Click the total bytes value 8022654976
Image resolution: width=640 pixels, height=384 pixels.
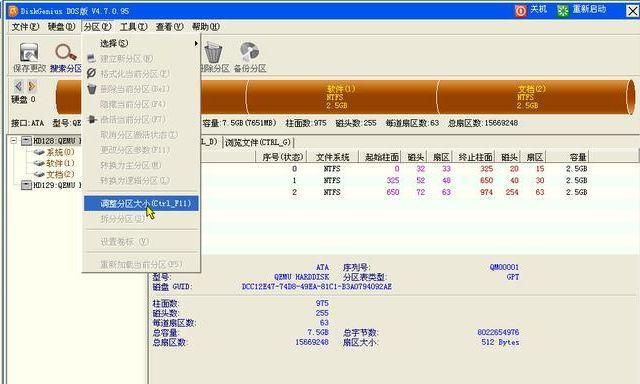[x=498, y=332]
